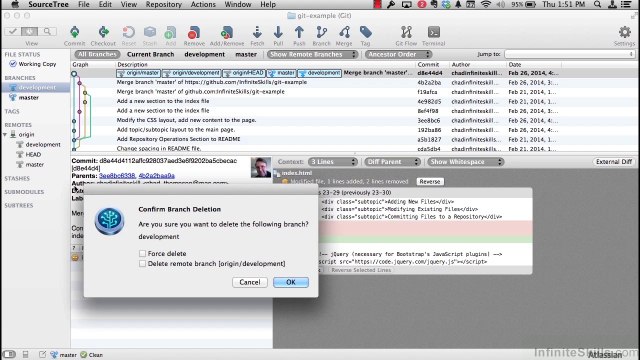Image resolution: width=640 pixels, height=360 pixels.
Task: Click the master branch icon in status bar
Action: coord(54,355)
